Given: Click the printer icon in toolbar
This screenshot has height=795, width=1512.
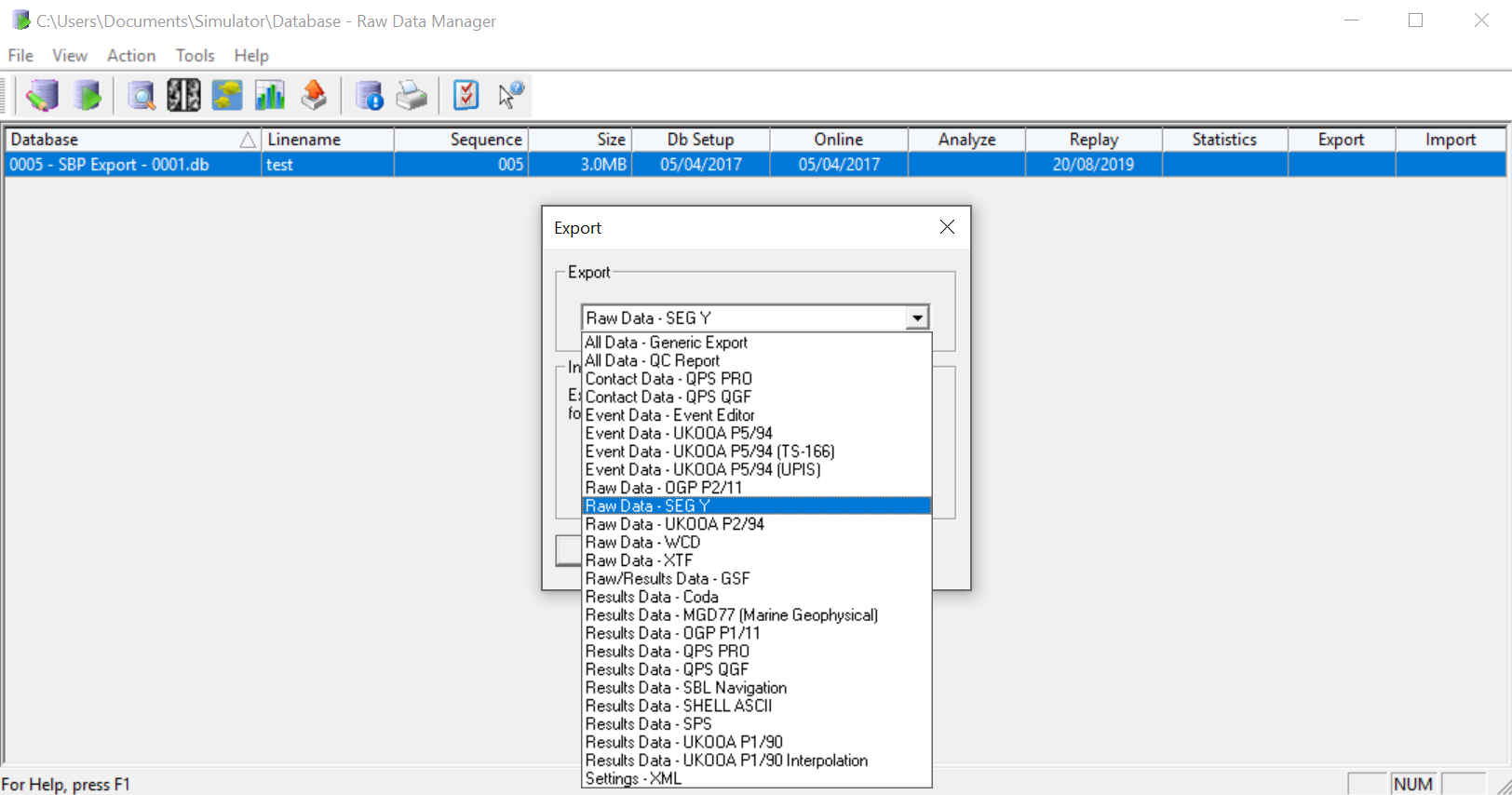Looking at the screenshot, I should click(x=412, y=95).
